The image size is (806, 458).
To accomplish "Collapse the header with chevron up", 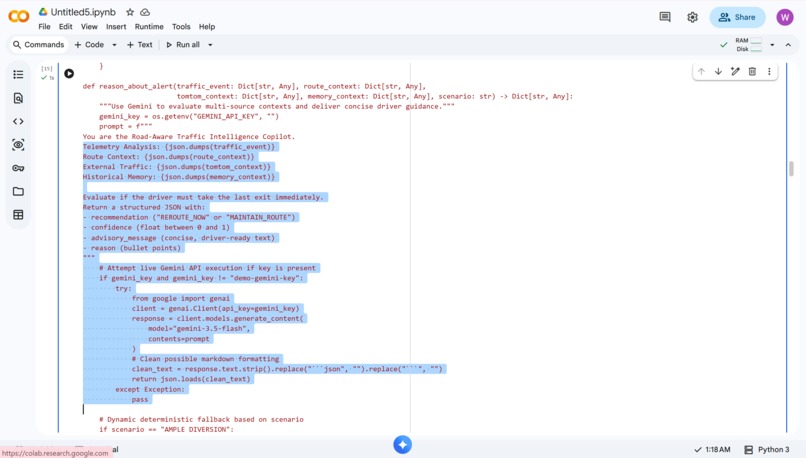I will point(788,45).
